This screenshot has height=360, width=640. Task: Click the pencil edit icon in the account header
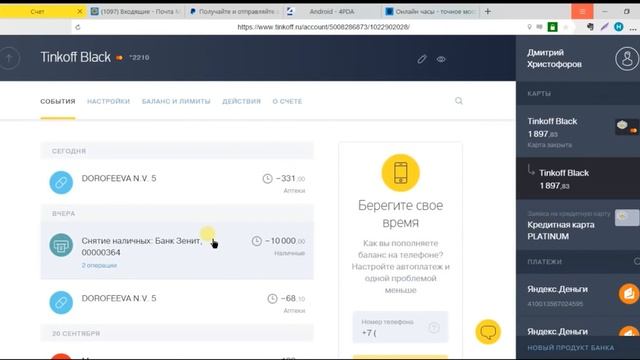(422, 59)
